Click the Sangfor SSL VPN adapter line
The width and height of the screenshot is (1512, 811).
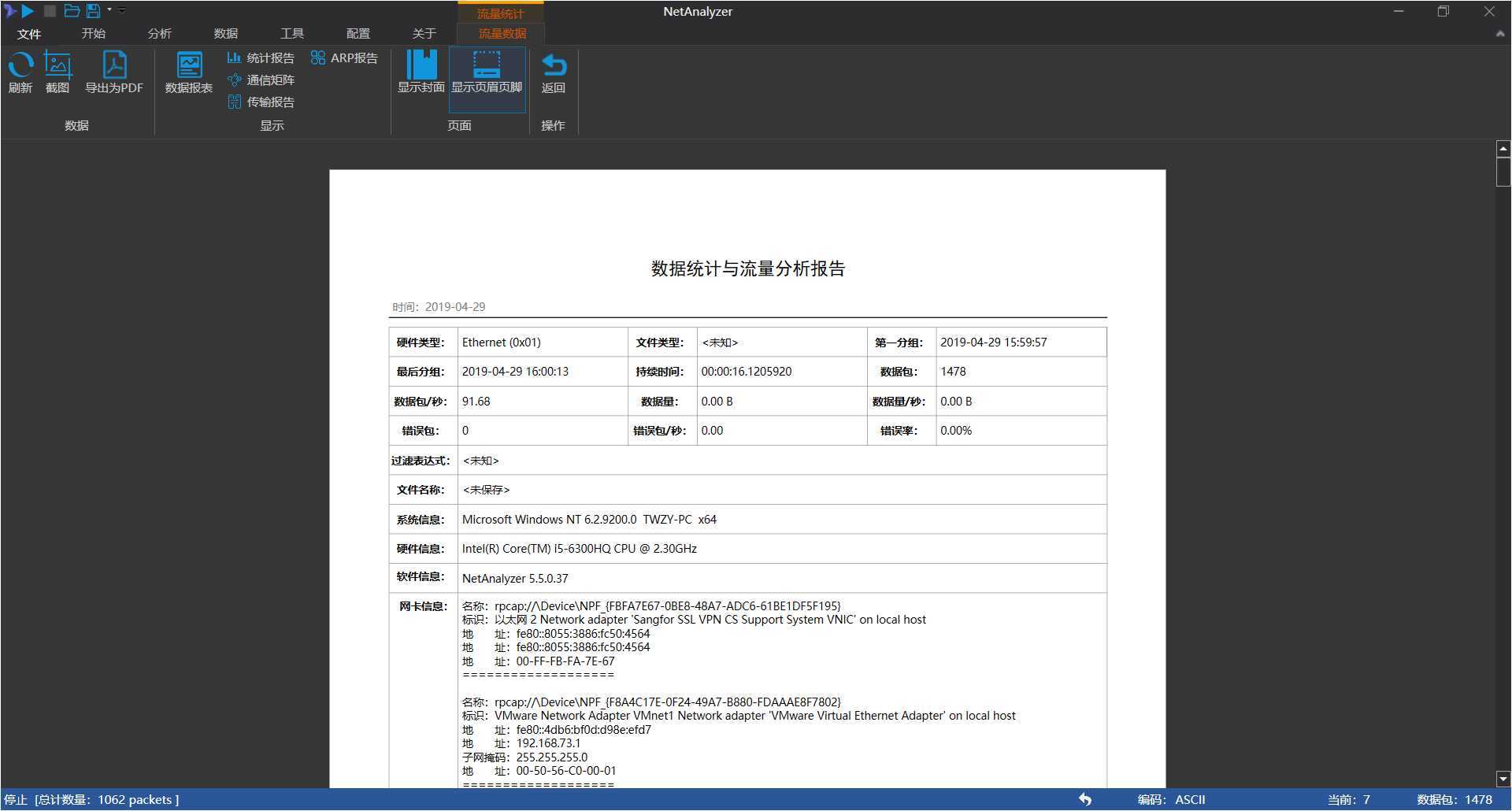click(694, 620)
